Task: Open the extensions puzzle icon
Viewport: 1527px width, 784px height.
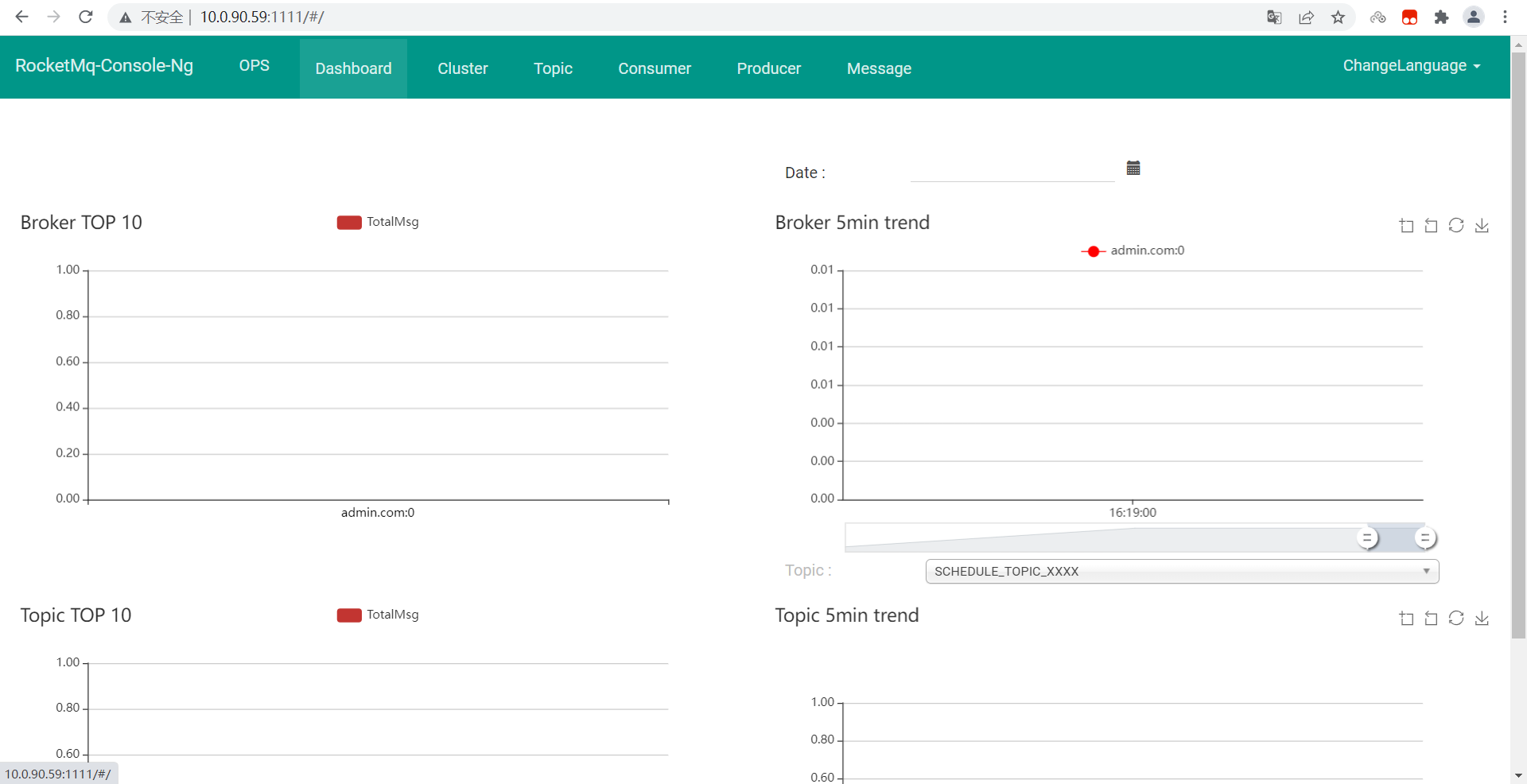Action: [1441, 17]
